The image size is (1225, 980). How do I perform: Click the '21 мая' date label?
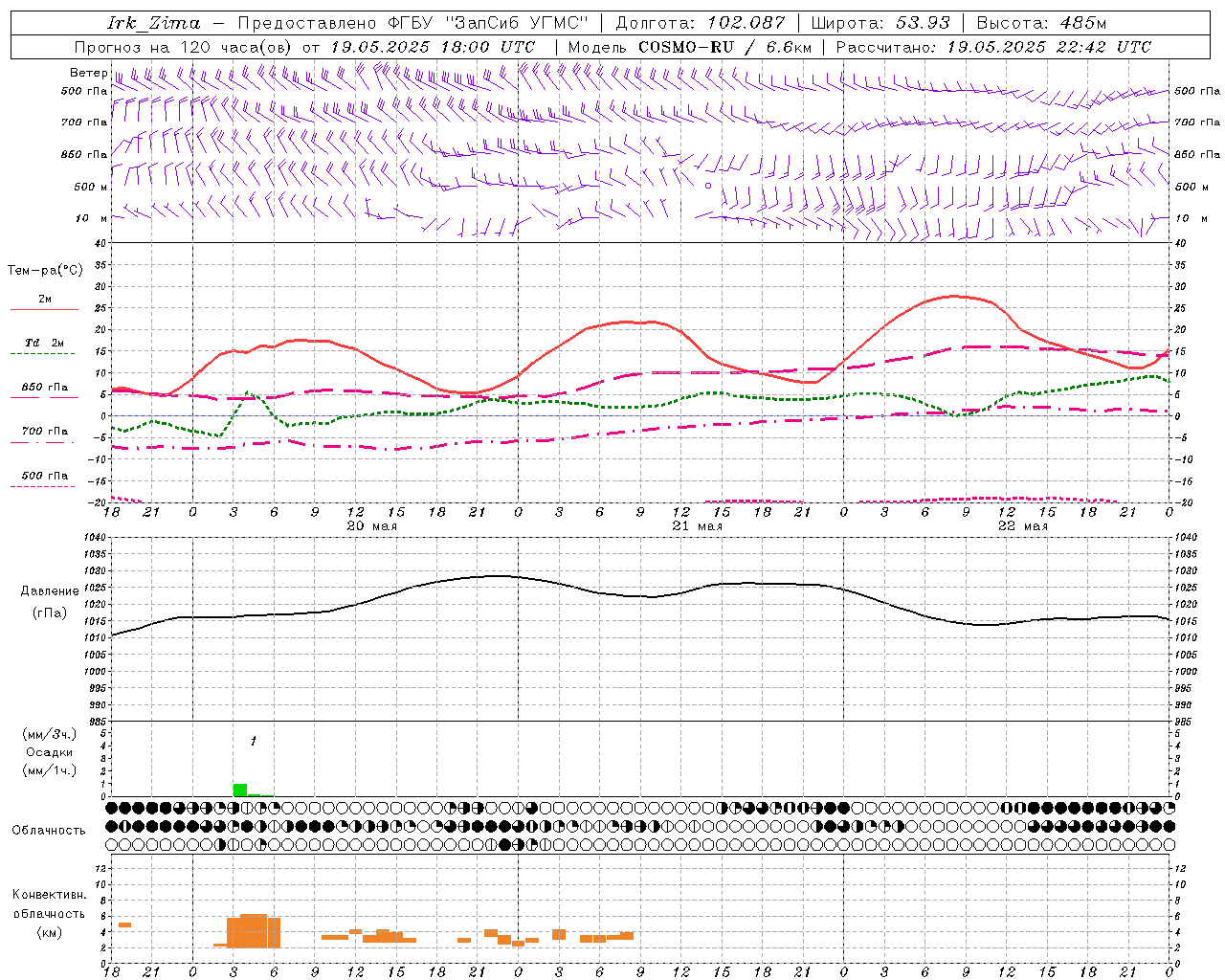(697, 526)
